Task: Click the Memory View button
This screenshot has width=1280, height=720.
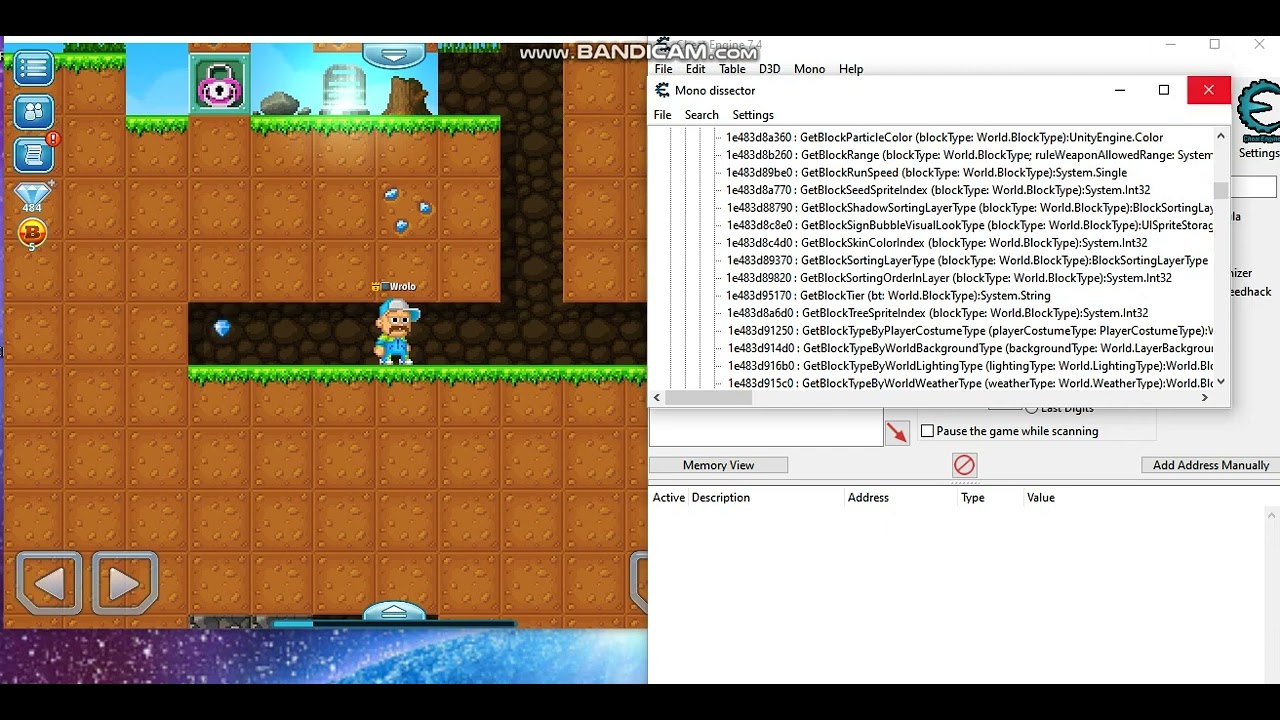Action: click(x=718, y=465)
